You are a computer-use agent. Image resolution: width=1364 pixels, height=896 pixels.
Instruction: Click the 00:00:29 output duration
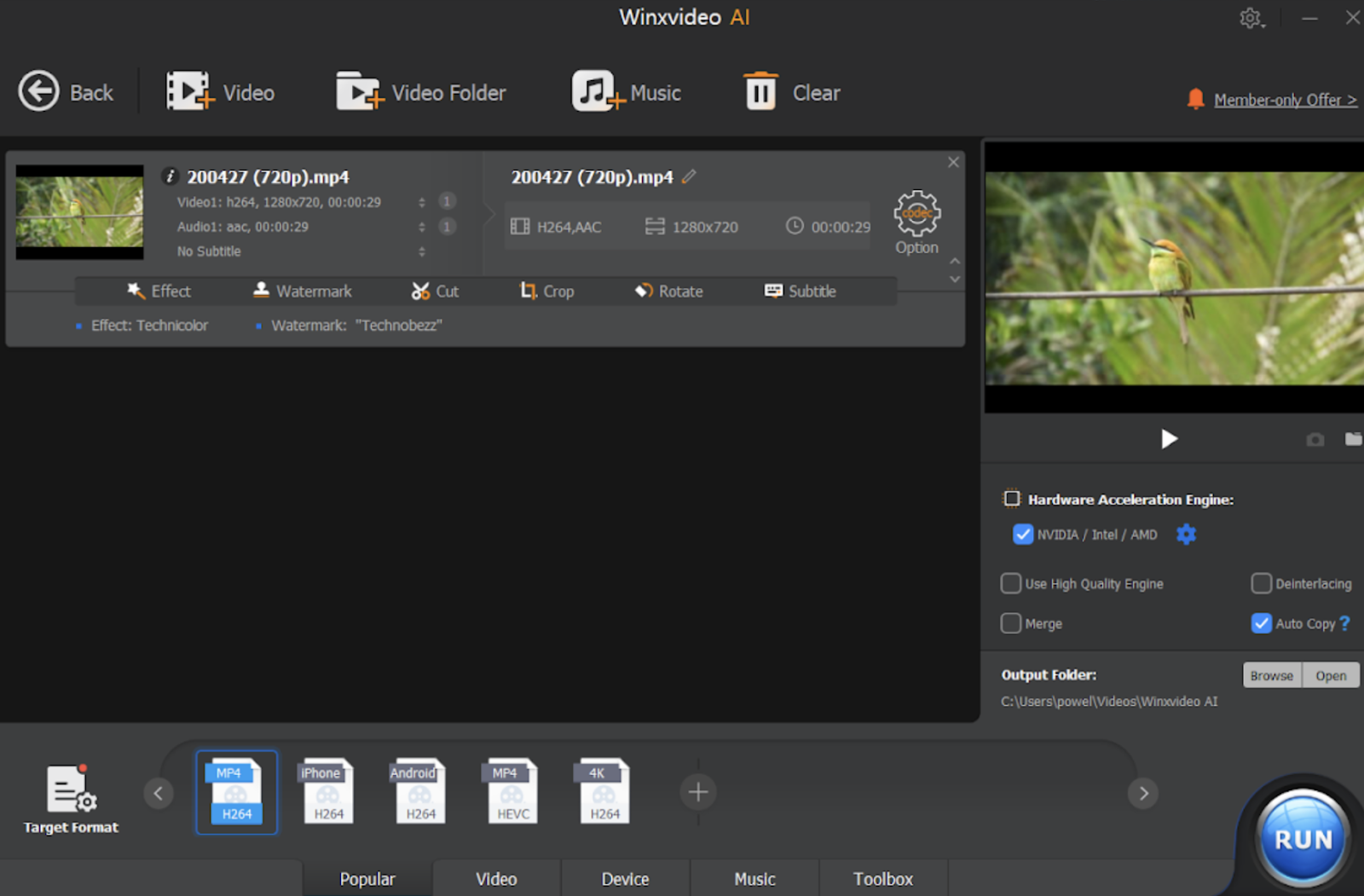tap(829, 227)
